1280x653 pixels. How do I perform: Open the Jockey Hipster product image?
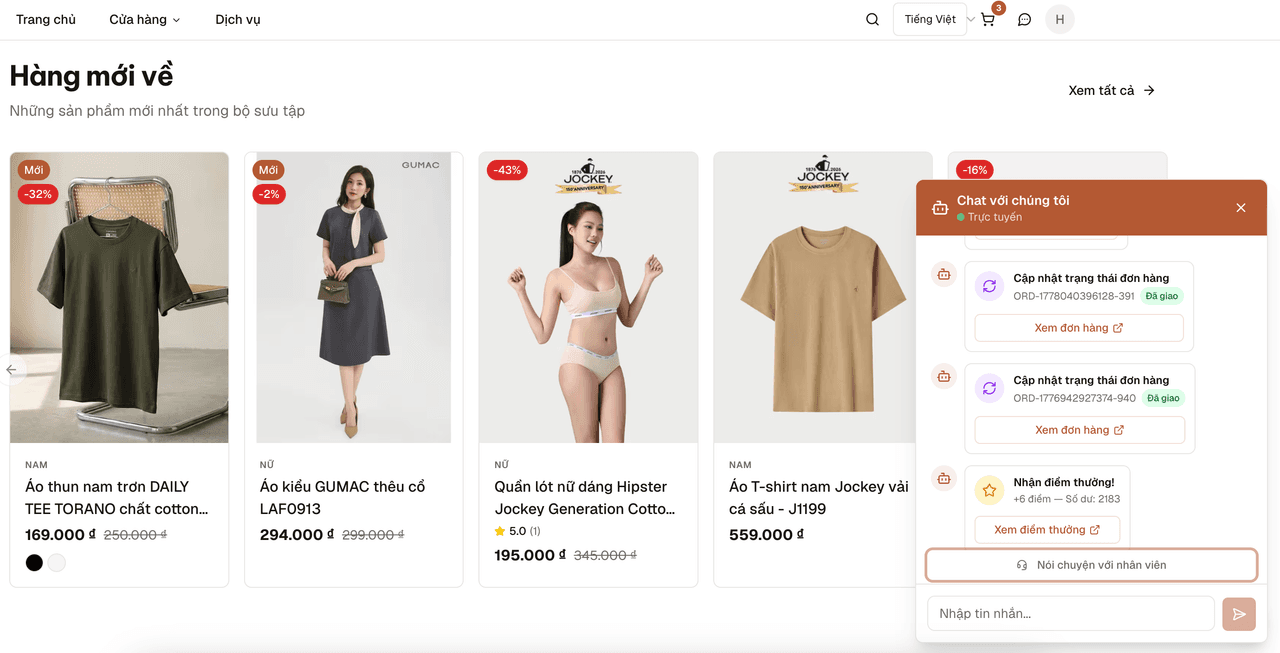coord(588,297)
